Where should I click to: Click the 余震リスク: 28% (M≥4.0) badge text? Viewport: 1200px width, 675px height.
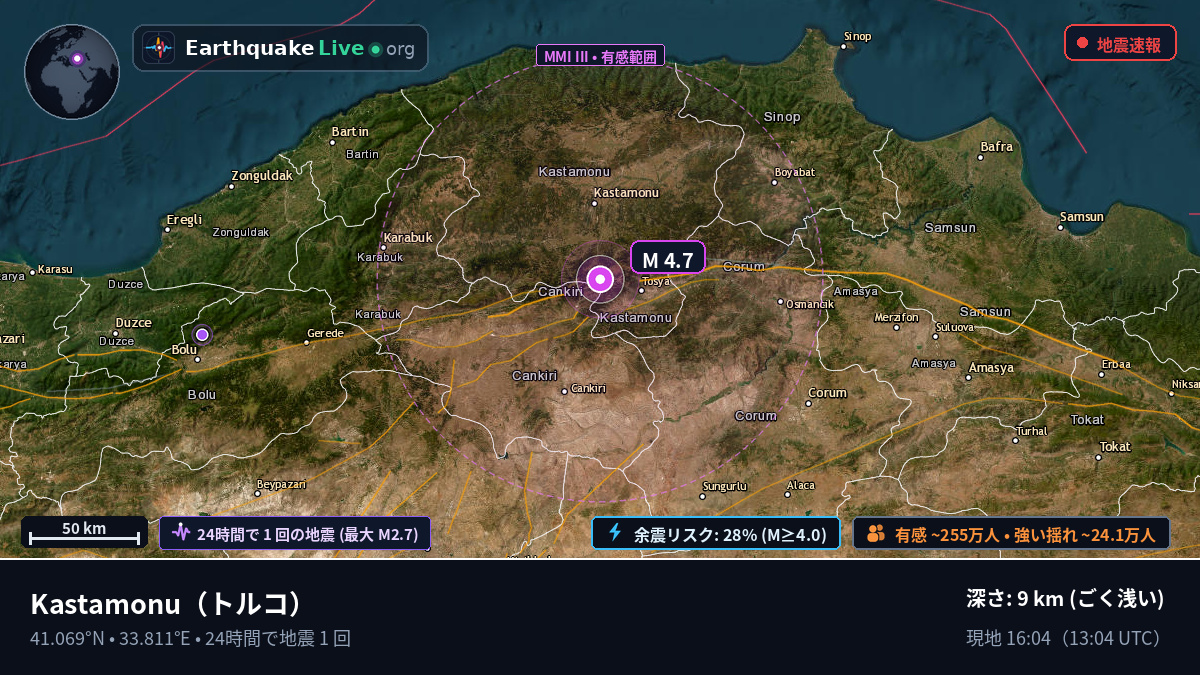pos(730,534)
